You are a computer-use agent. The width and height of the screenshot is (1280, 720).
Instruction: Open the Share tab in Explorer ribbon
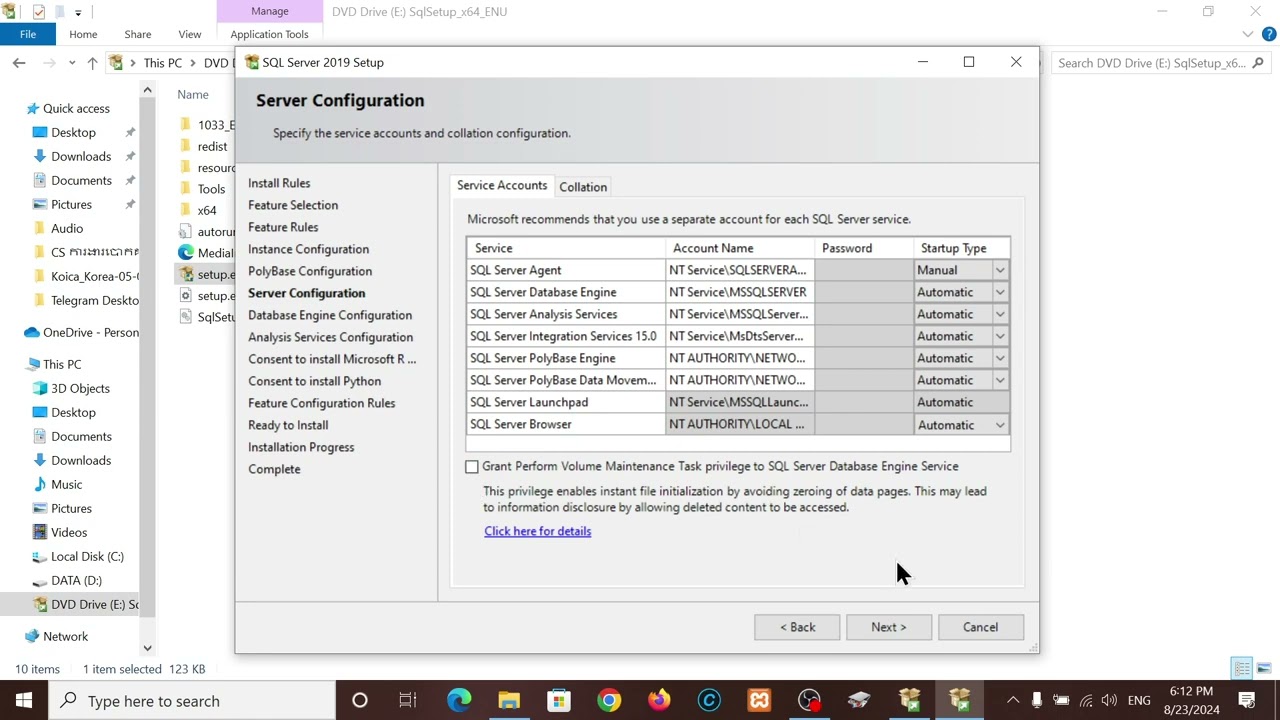tap(138, 34)
